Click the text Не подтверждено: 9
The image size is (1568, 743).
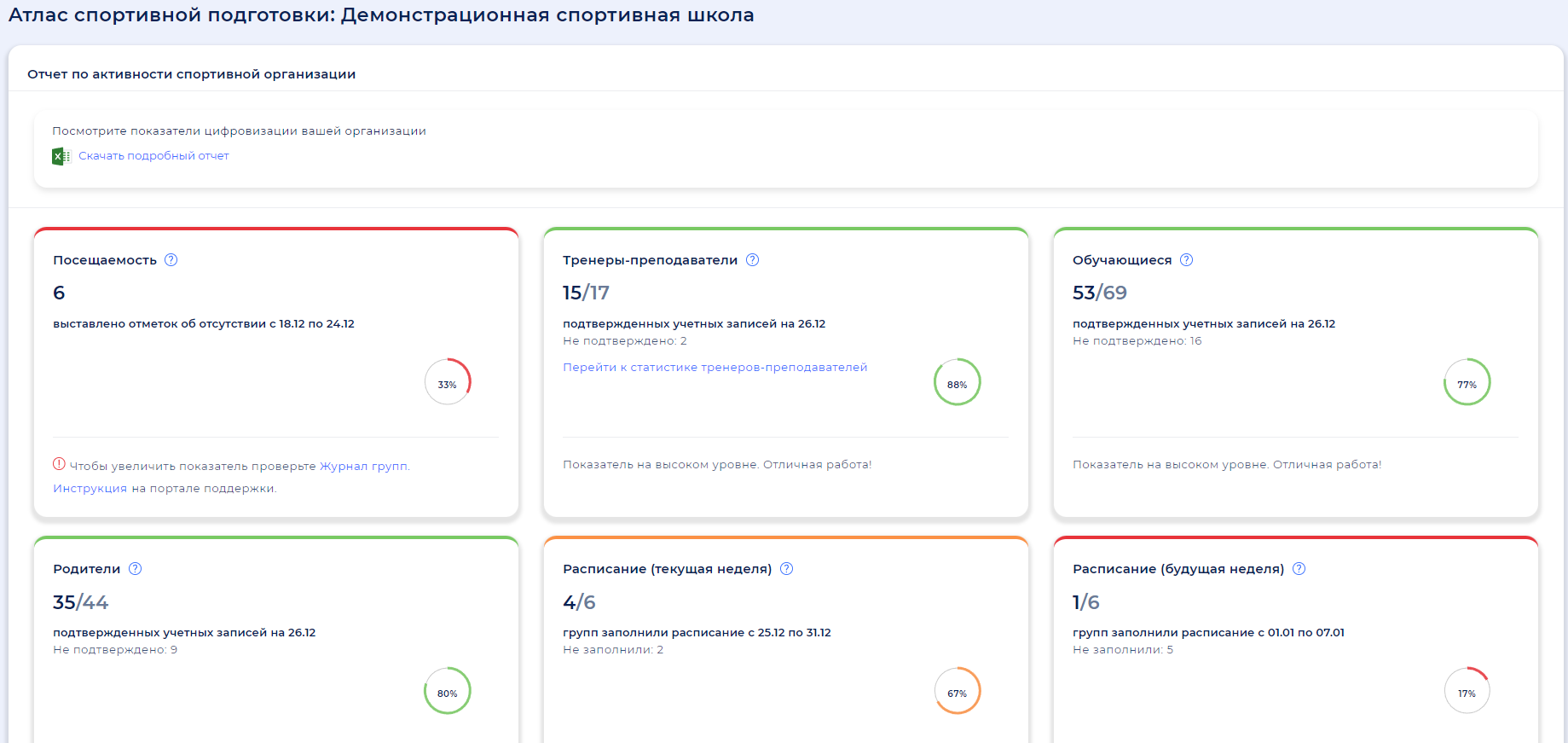click(x=115, y=650)
